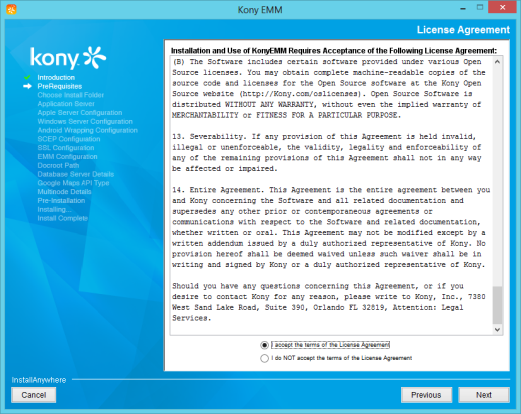Minimize the Kony EMM installer window

tap(463, 8)
